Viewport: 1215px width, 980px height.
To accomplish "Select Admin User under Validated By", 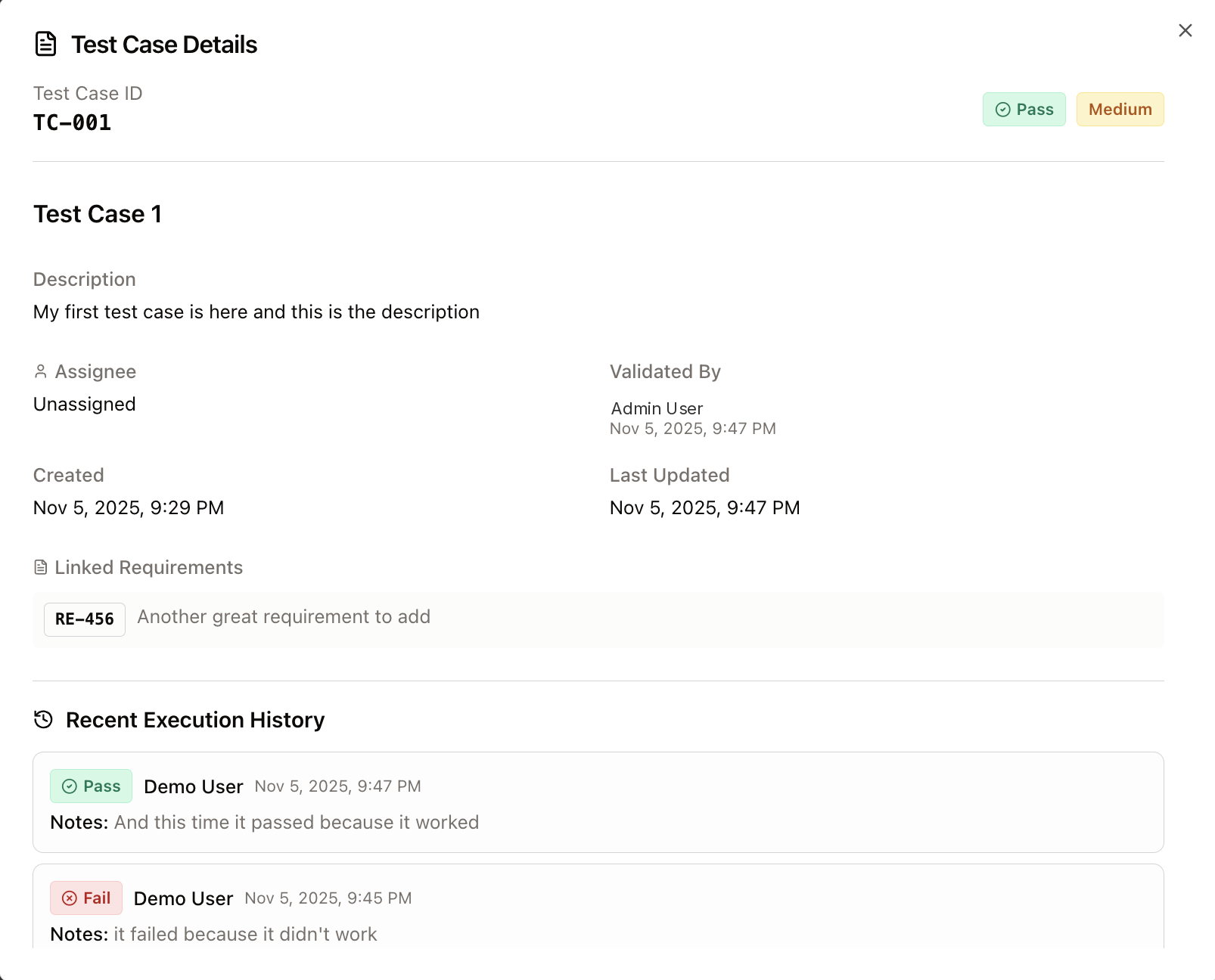I will (x=657, y=408).
